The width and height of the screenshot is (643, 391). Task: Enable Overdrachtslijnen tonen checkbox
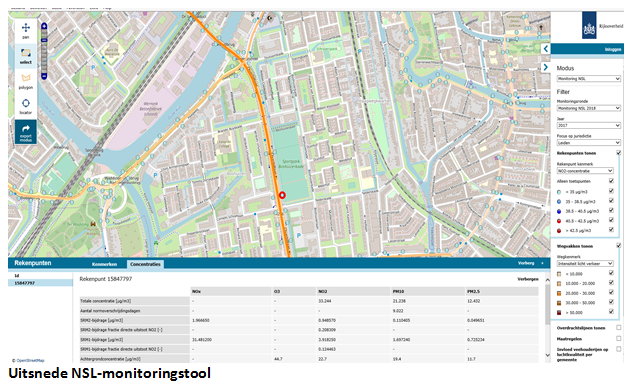[618, 327]
